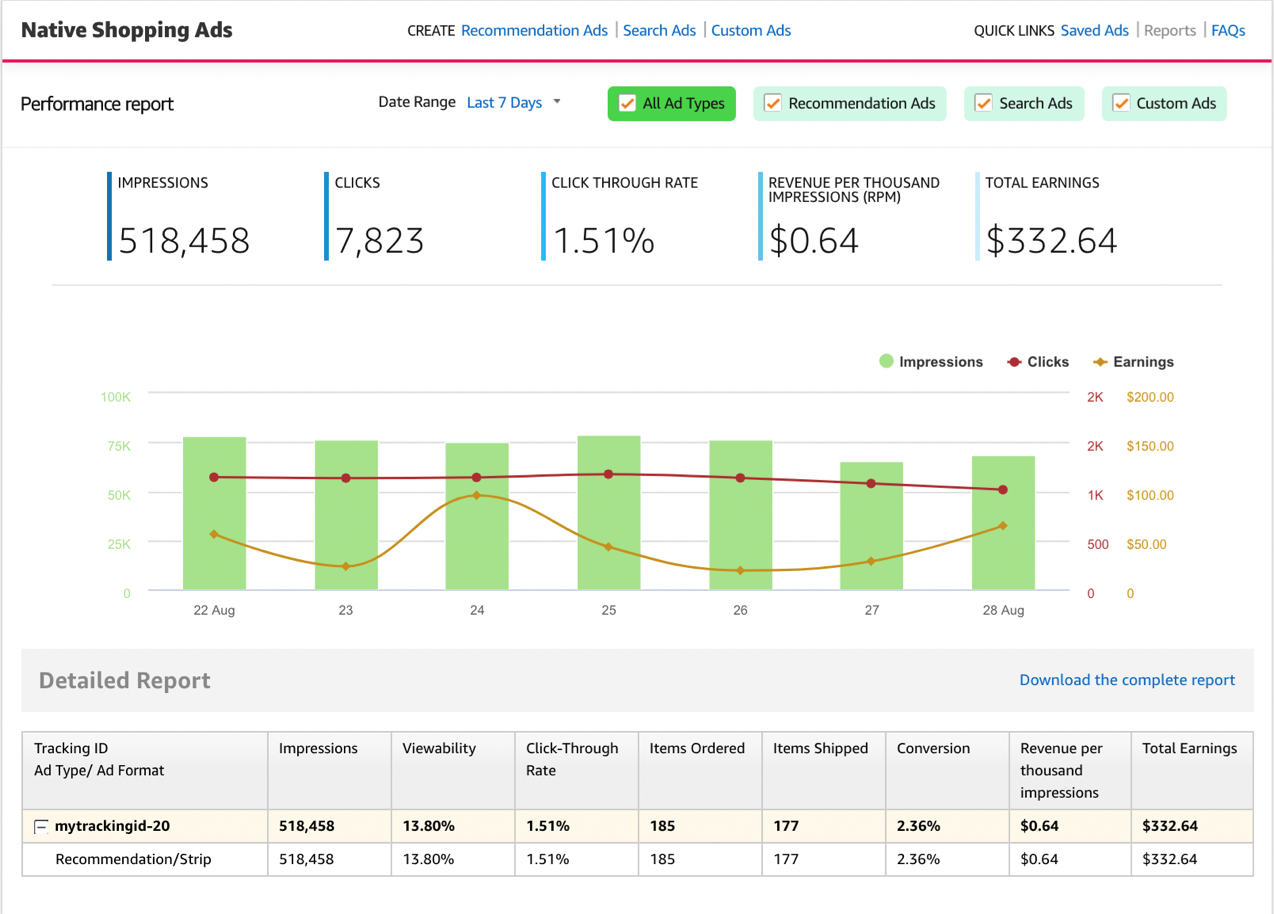1274x914 pixels.
Task: Open the Reports quick link
Action: (x=1170, y=31)
